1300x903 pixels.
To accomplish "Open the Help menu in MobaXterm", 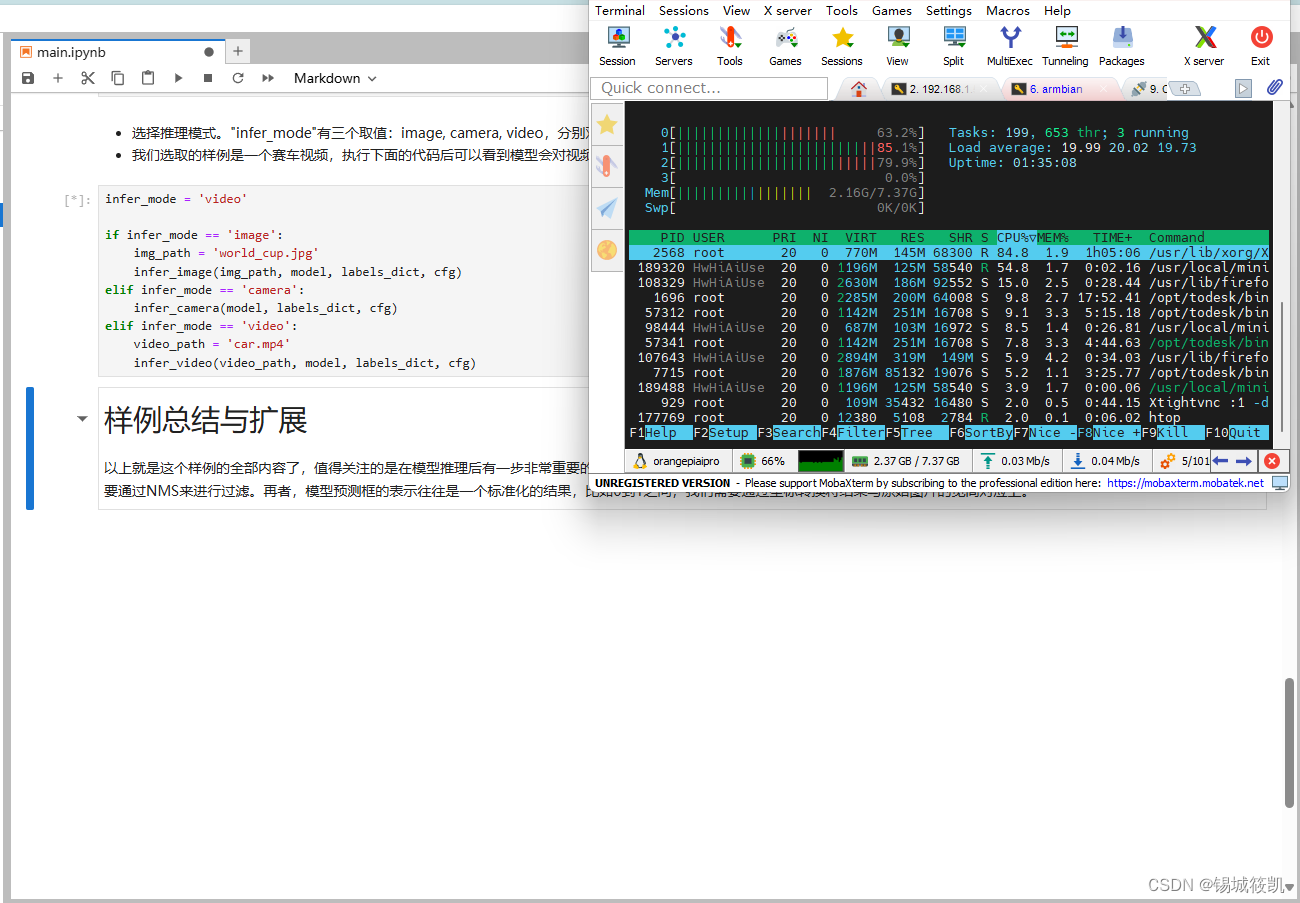I will click(x=1058, y=10).
